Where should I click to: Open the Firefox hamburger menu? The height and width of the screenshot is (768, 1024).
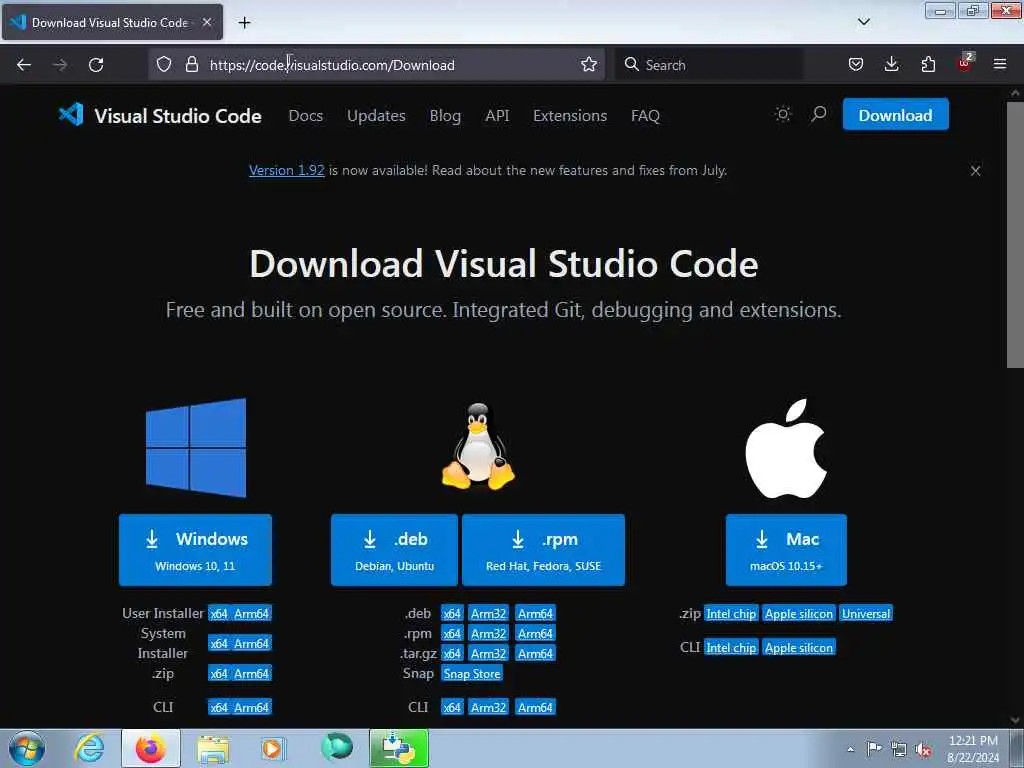point(999,65)
